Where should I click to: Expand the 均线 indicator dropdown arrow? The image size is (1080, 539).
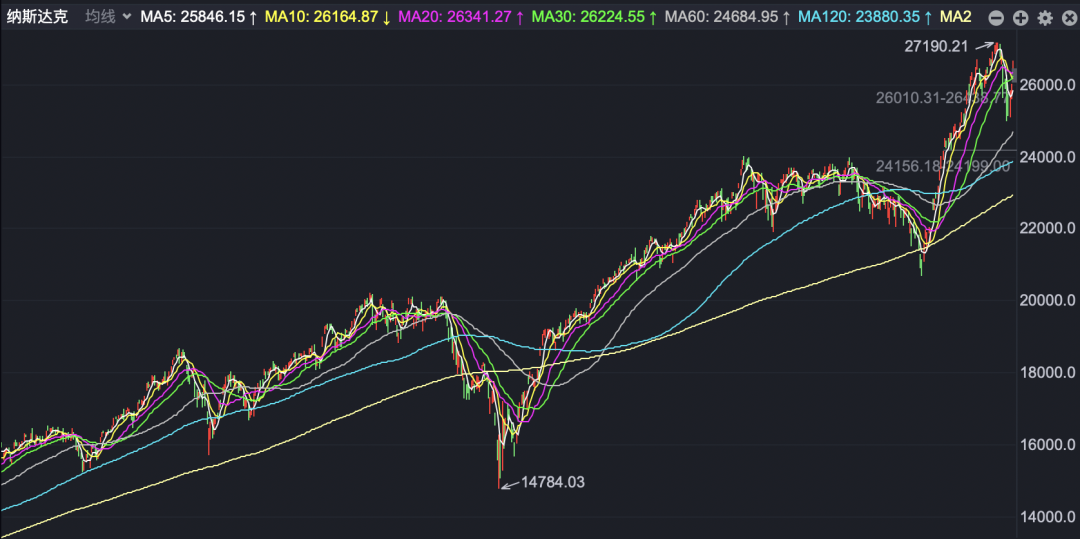(x=126, y=17)
